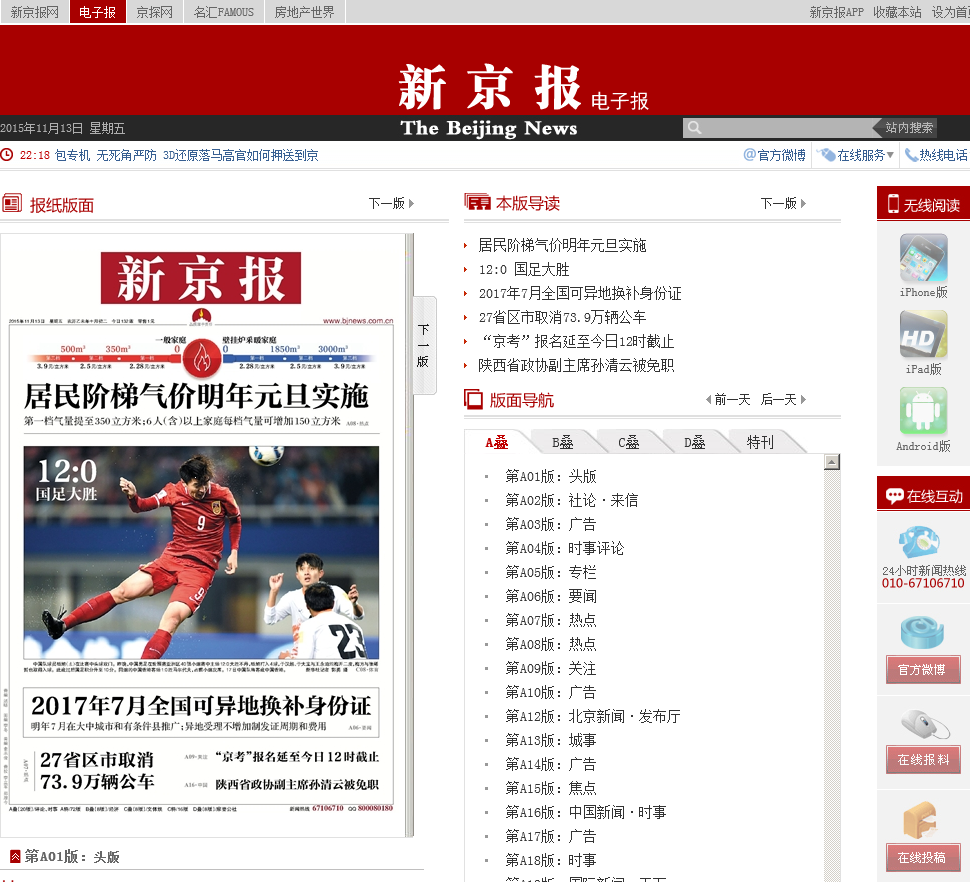Open 第A04版：时事评论

click(565, 549)
